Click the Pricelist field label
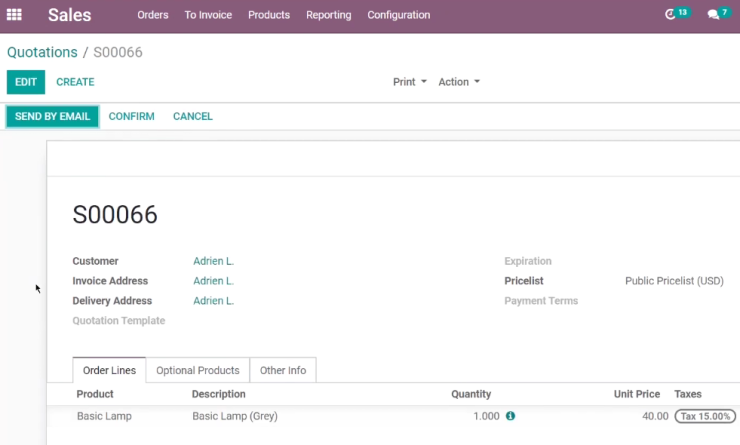740x445 pixels. [x=524, y=281]
